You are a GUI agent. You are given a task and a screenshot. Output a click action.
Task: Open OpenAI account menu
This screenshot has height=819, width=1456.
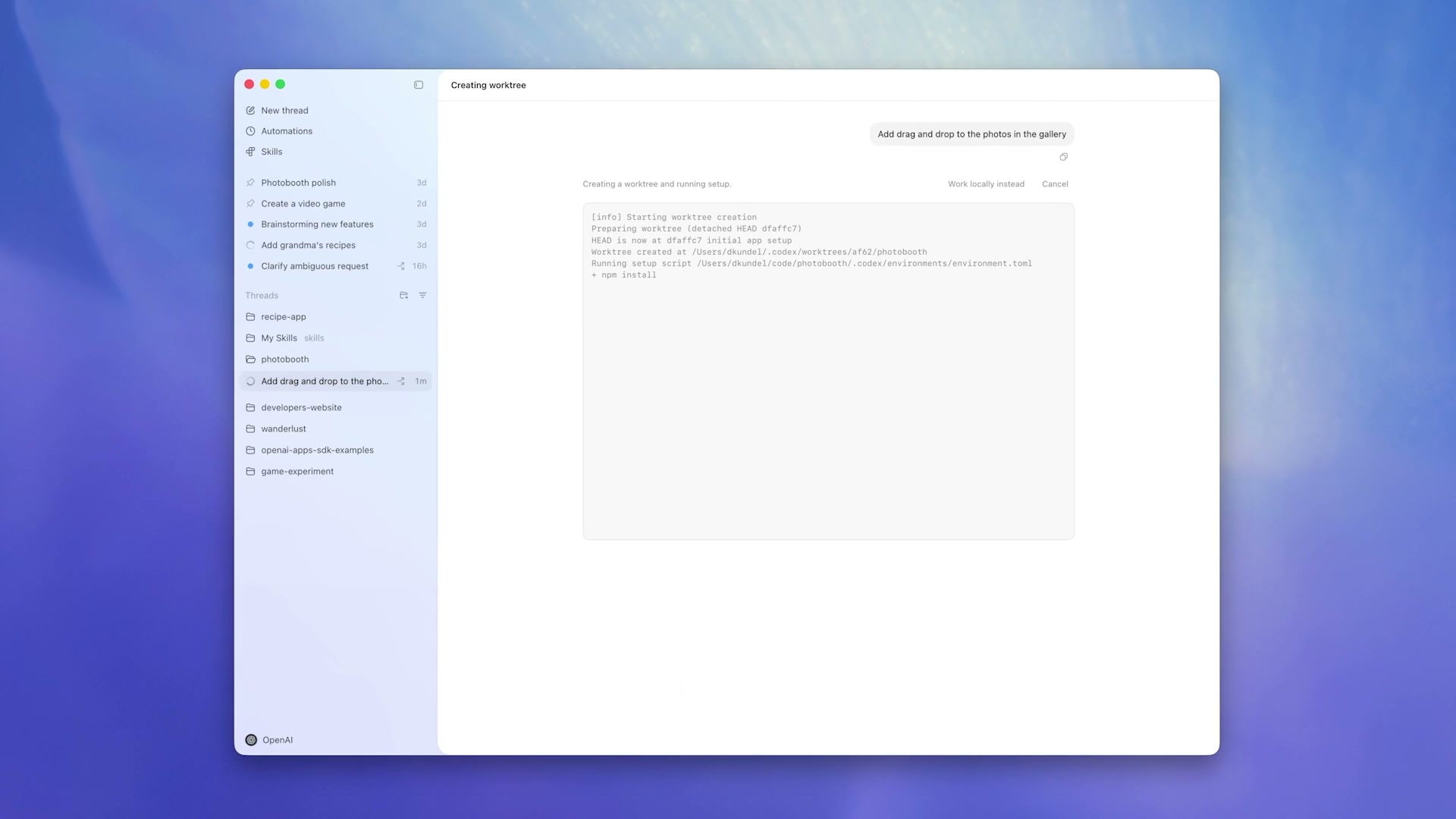click(269, 740)
